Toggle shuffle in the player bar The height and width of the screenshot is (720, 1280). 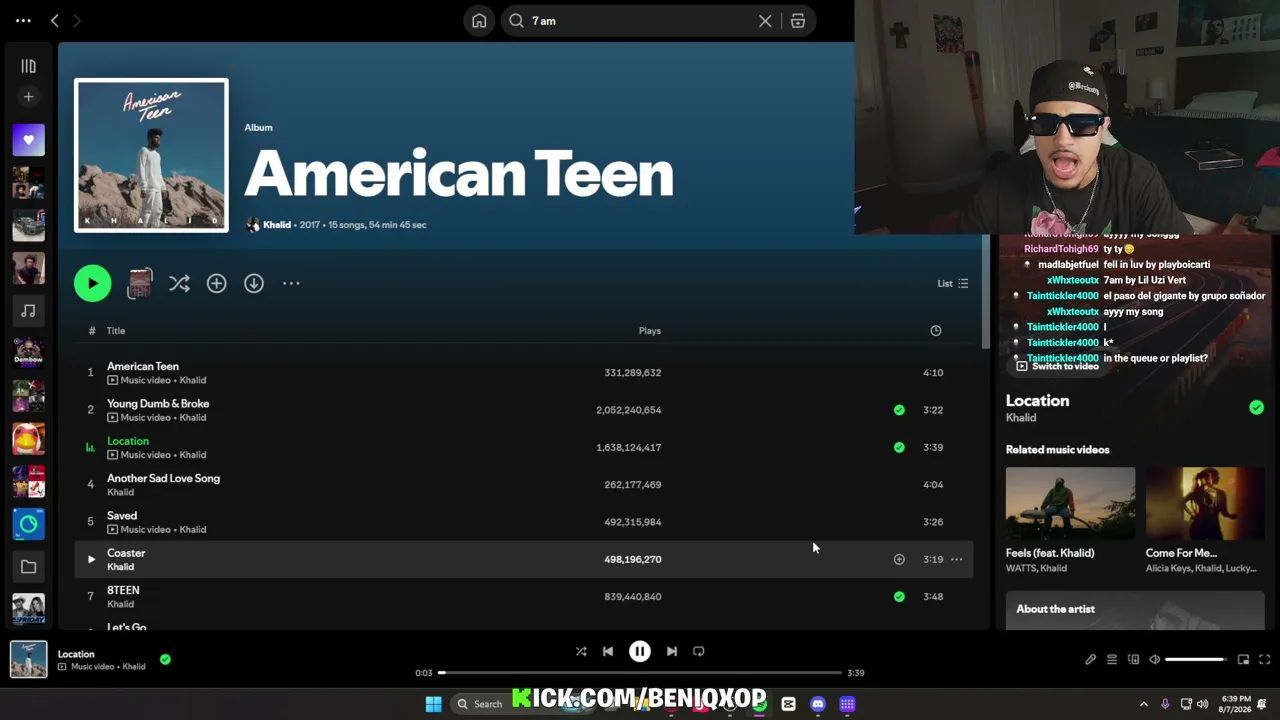click(581, 651)
